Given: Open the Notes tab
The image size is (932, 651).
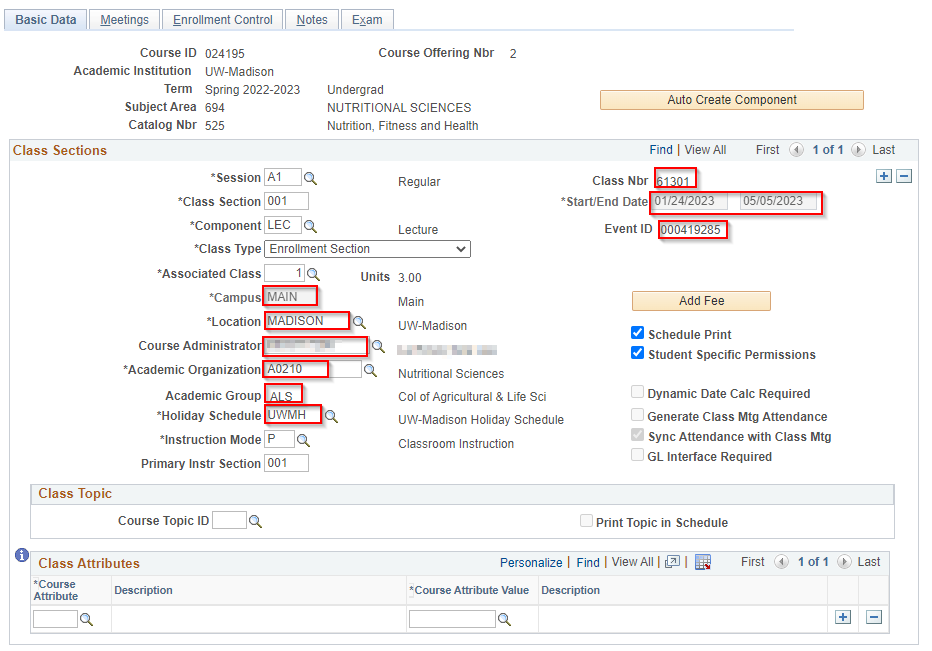Looking at the screenshot, I should point(312,20).
